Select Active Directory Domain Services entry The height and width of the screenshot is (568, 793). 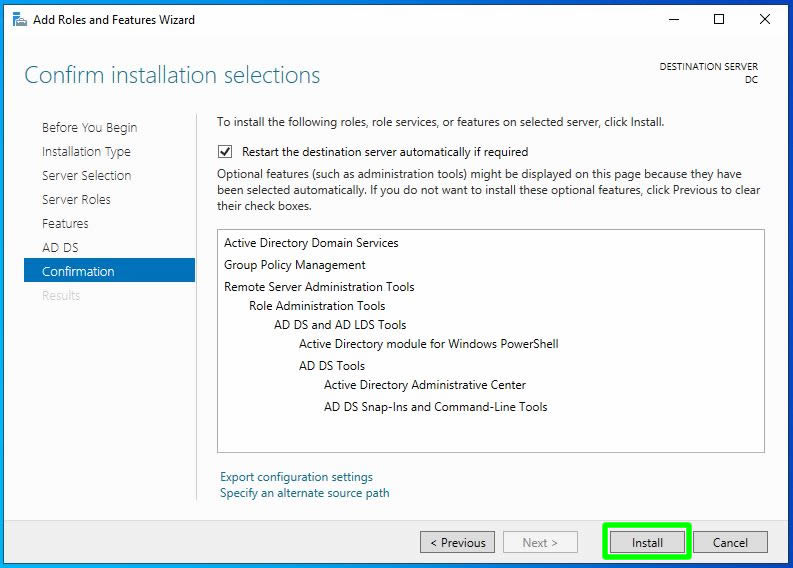311,243
